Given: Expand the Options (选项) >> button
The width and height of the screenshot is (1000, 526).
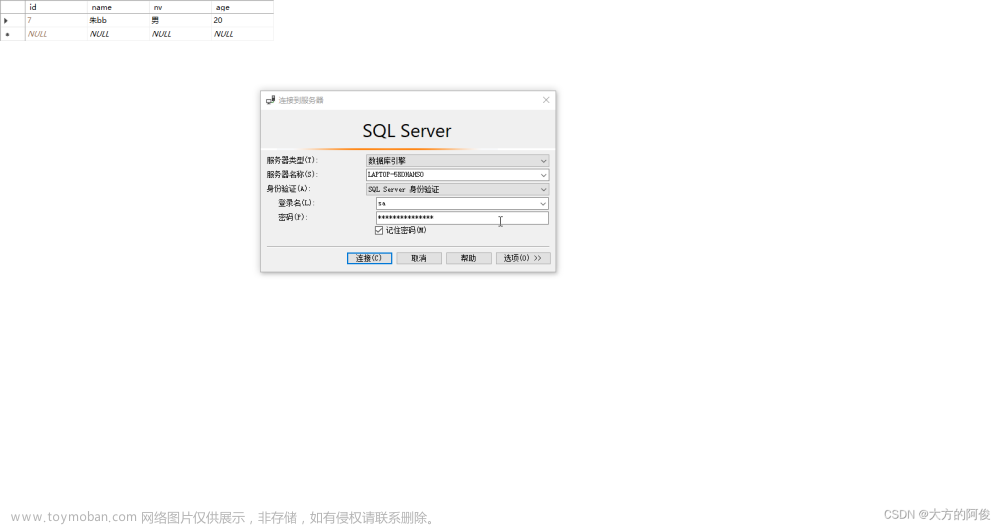Looking at the screenshot, I should click(x=523, y=258).
